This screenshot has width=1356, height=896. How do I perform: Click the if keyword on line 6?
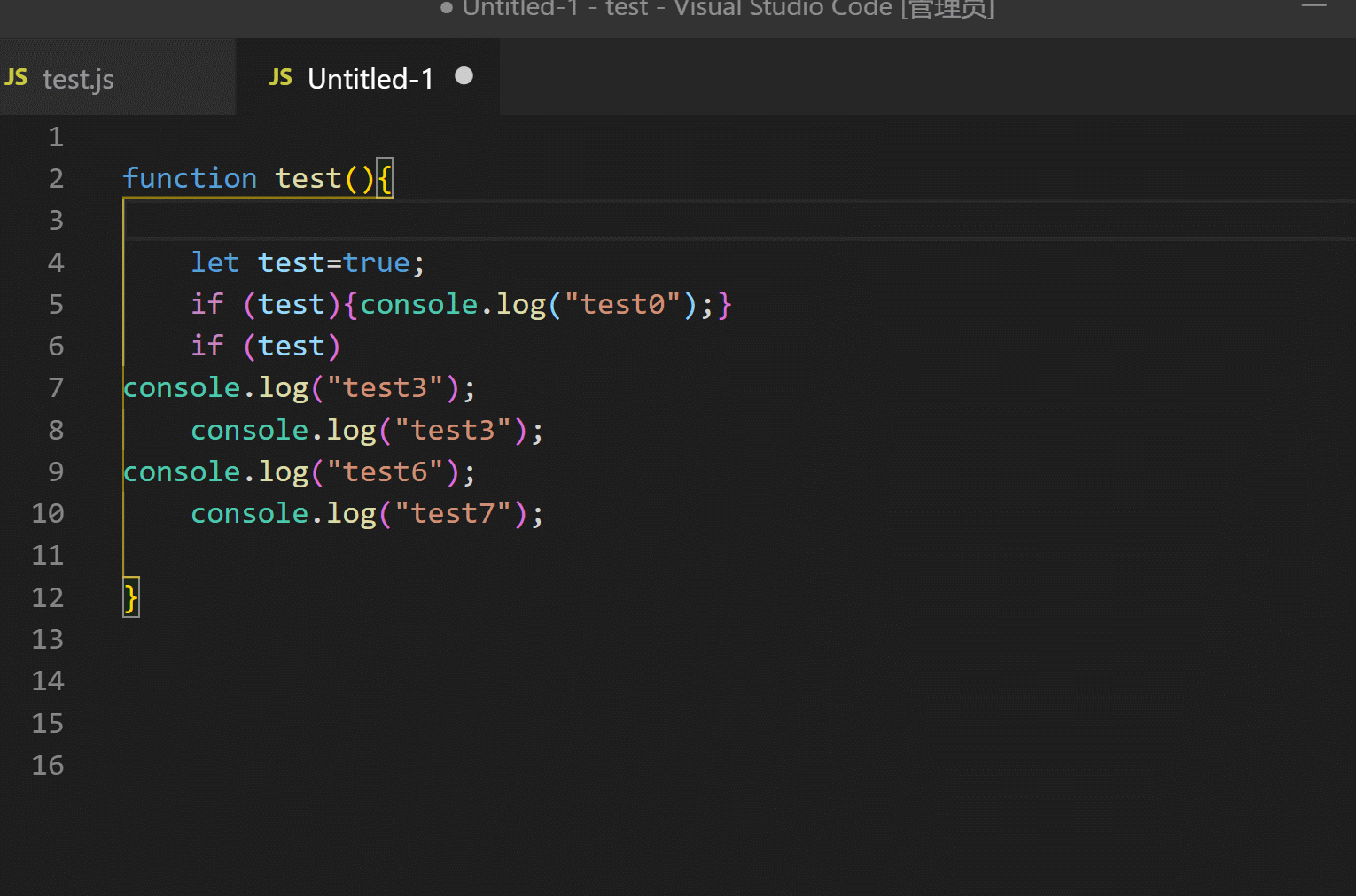point(207,346)
